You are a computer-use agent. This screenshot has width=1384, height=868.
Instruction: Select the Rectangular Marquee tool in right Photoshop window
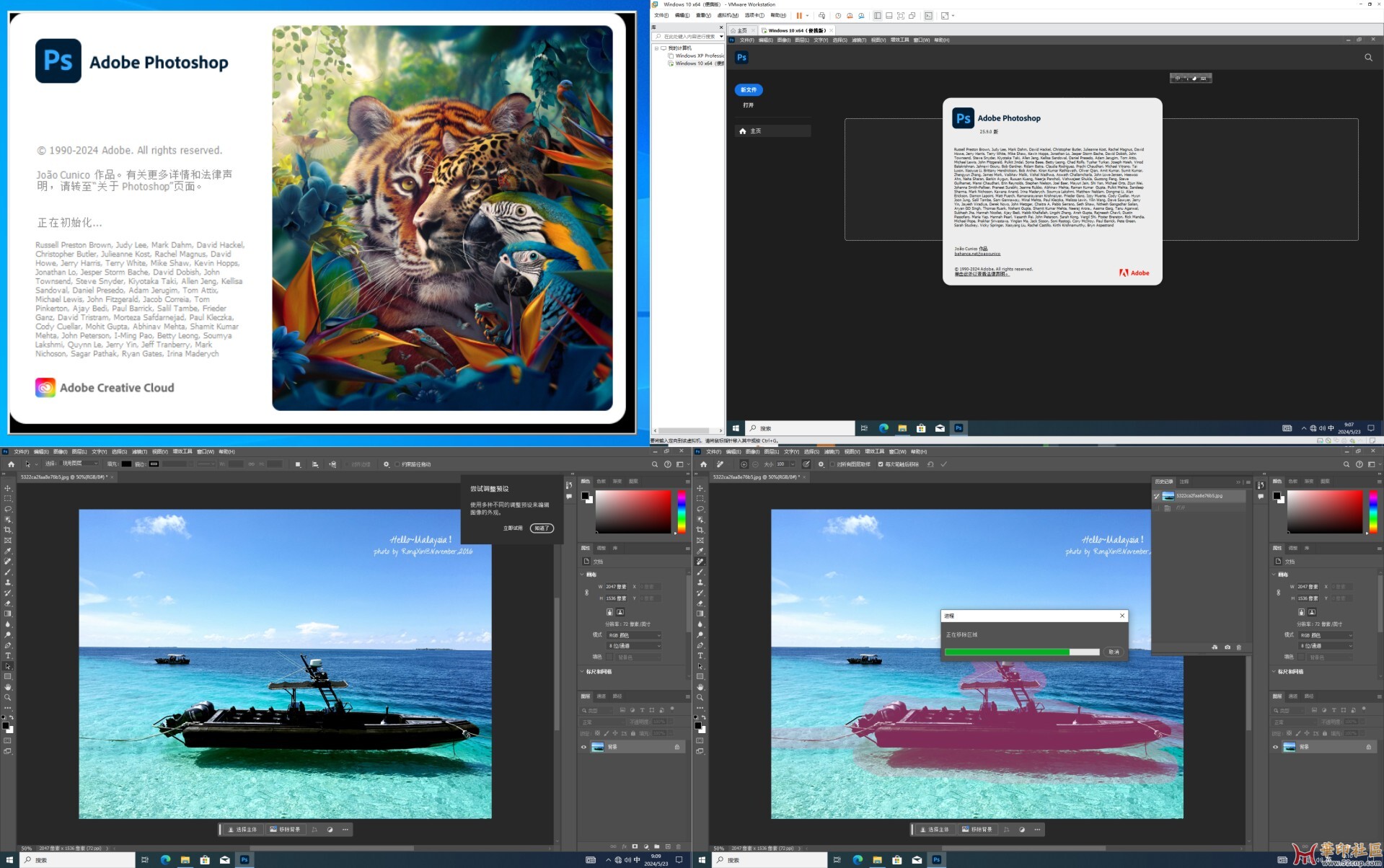[x=700, y=498]
